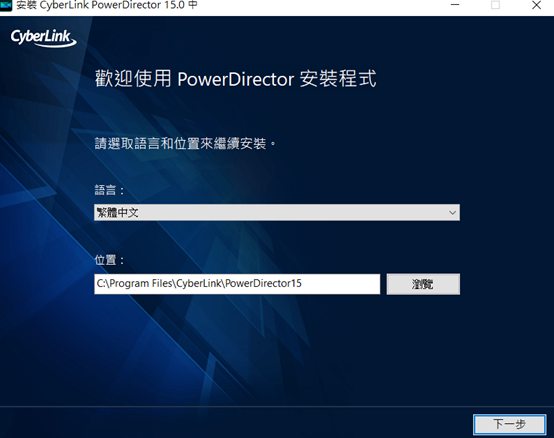Image resolution: width=554 pixels, height=438 pixels.
Task: Click the PowerDirector installer icon in title bar
Action: click(6, 5)
